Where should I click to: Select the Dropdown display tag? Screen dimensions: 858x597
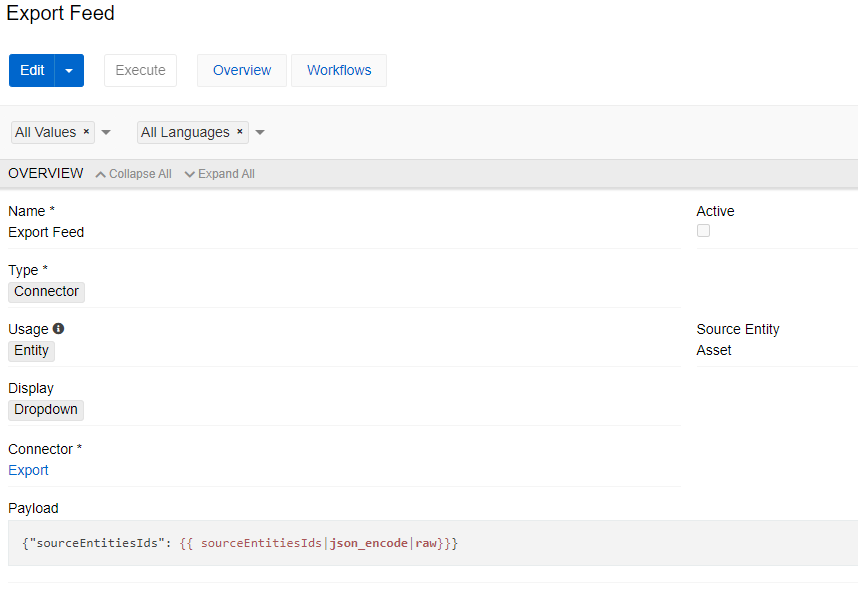(46, 410)
